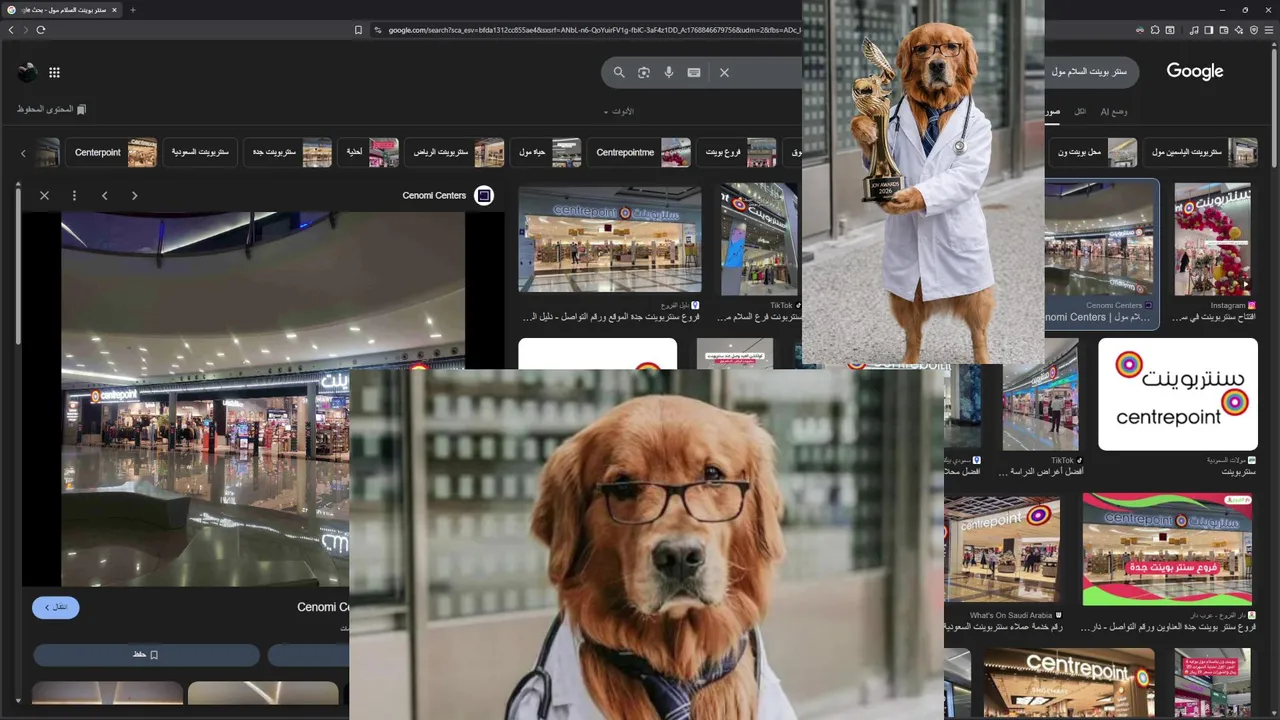
Task: Open the What's On Saudi Arabia thumbnail
Action: click(1002, 548)
